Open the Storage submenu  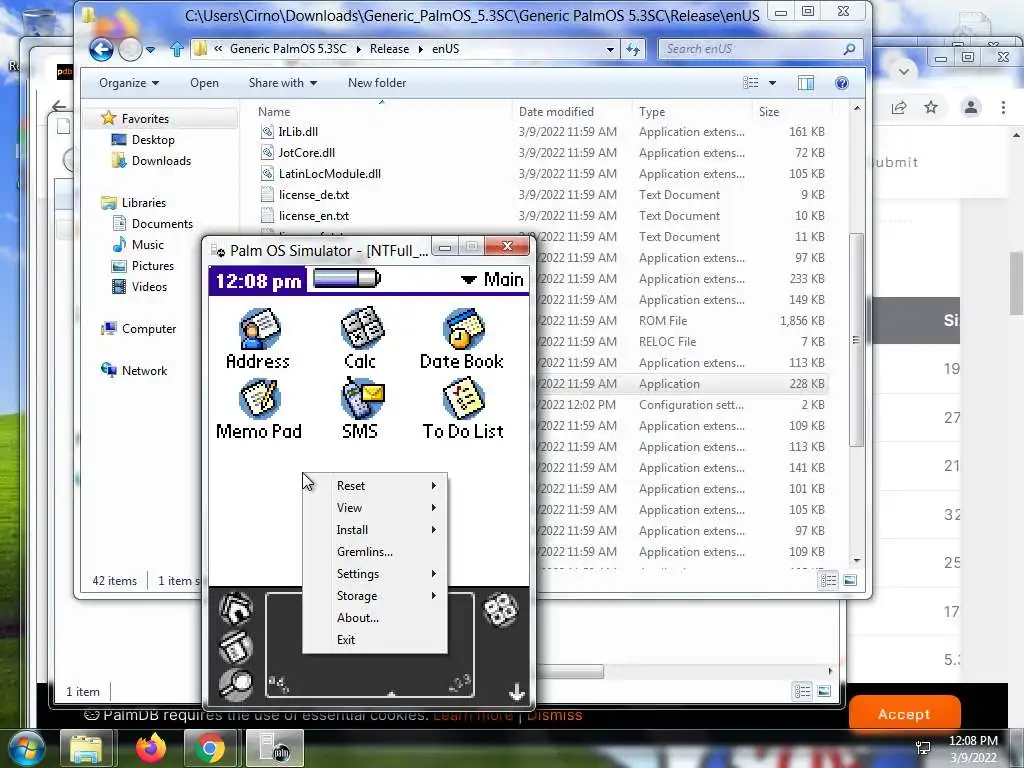(376, 596)
